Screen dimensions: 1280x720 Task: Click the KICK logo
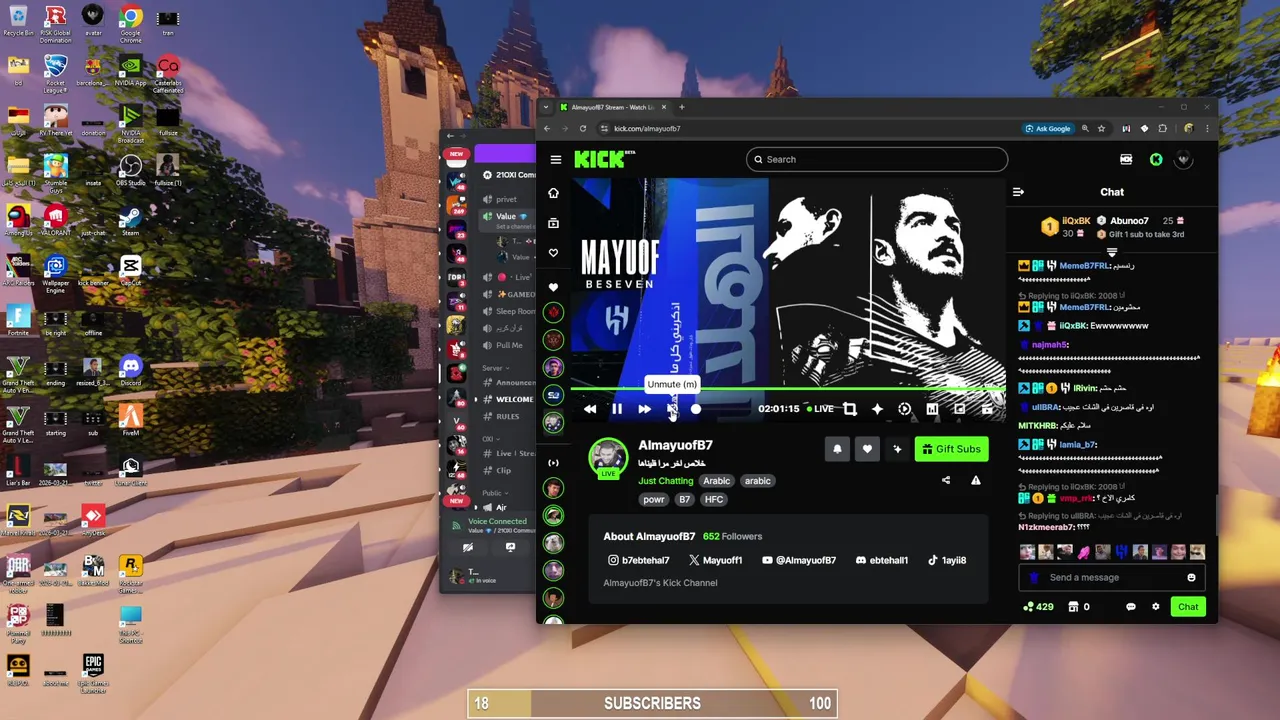click(x=604, y=159)
